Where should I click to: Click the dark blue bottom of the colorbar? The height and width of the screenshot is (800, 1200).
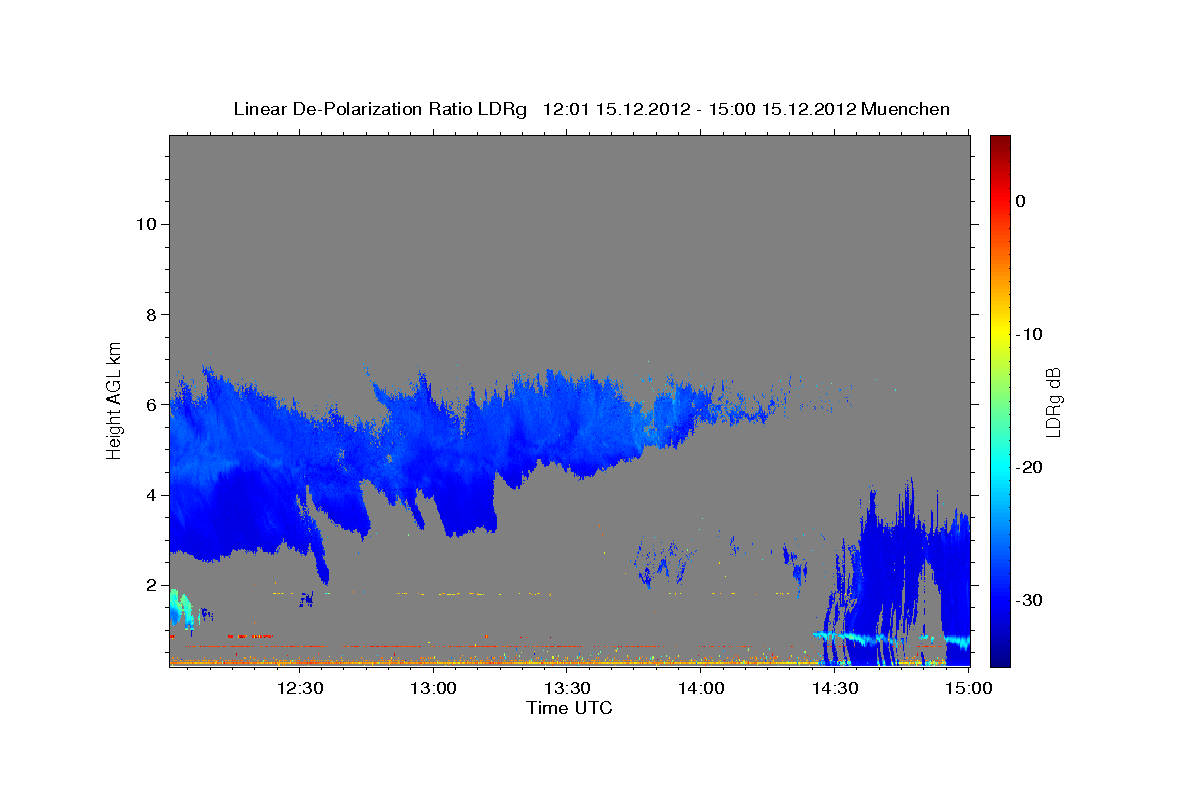pos(1000,655)
